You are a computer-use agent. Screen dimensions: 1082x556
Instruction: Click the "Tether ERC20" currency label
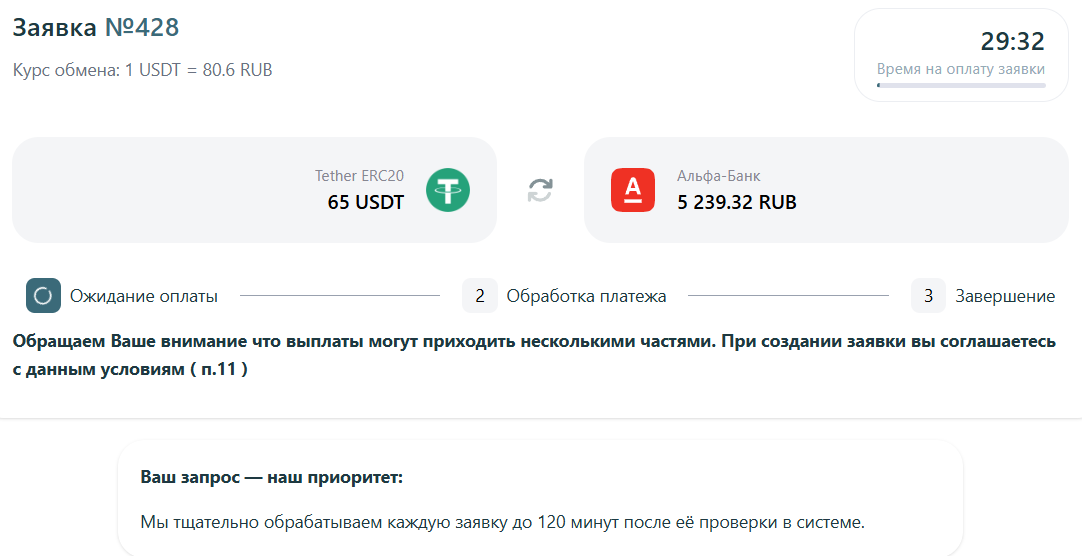(359, 176)
